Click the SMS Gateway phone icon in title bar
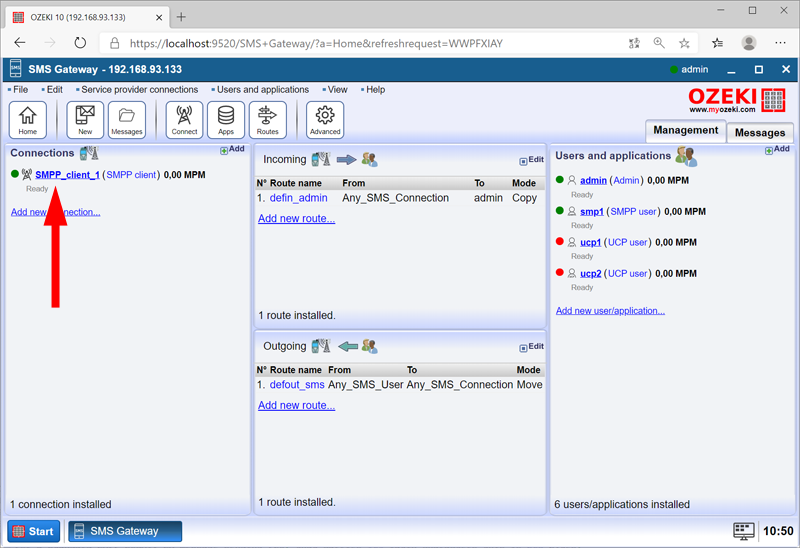 [x=16, y=69]
